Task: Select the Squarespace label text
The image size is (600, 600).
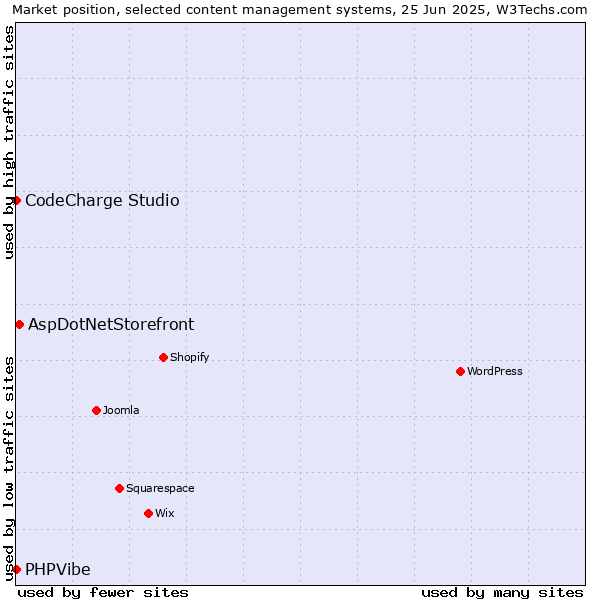Action: [160, 488]
